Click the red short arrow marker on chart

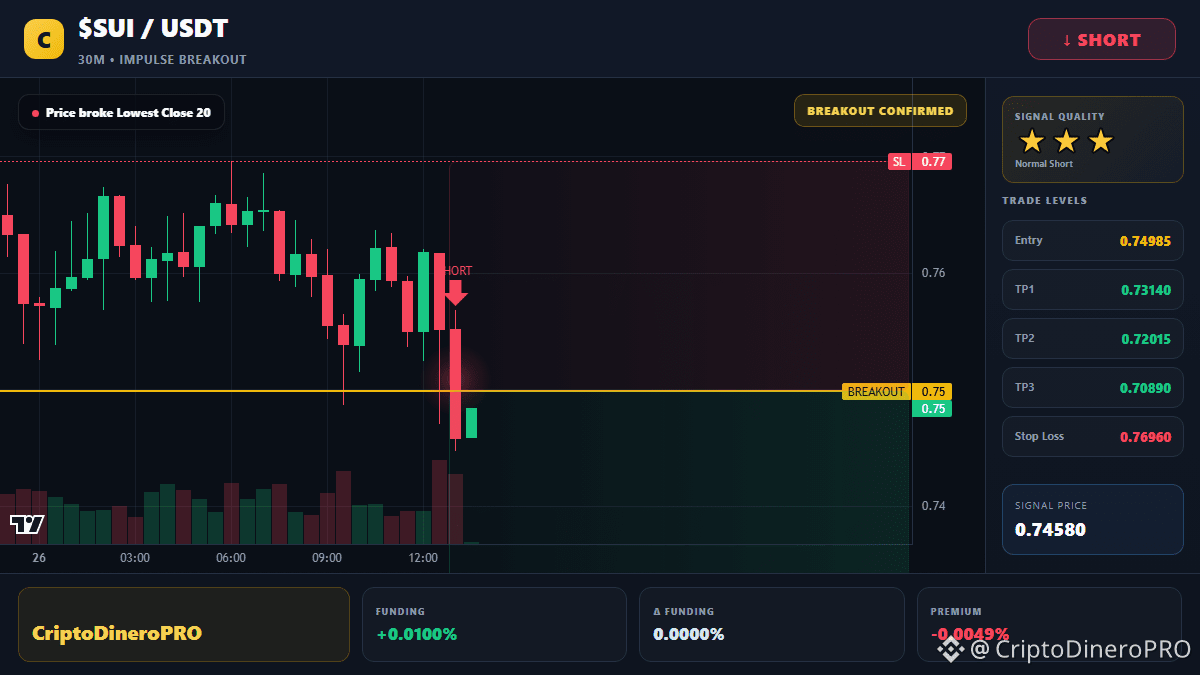coord(456,293)
